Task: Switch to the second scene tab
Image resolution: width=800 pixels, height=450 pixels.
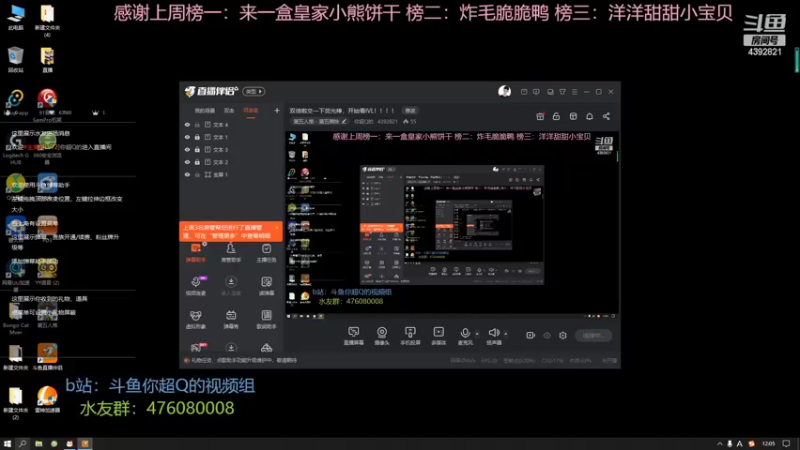Action: click(x=229, y=111)
